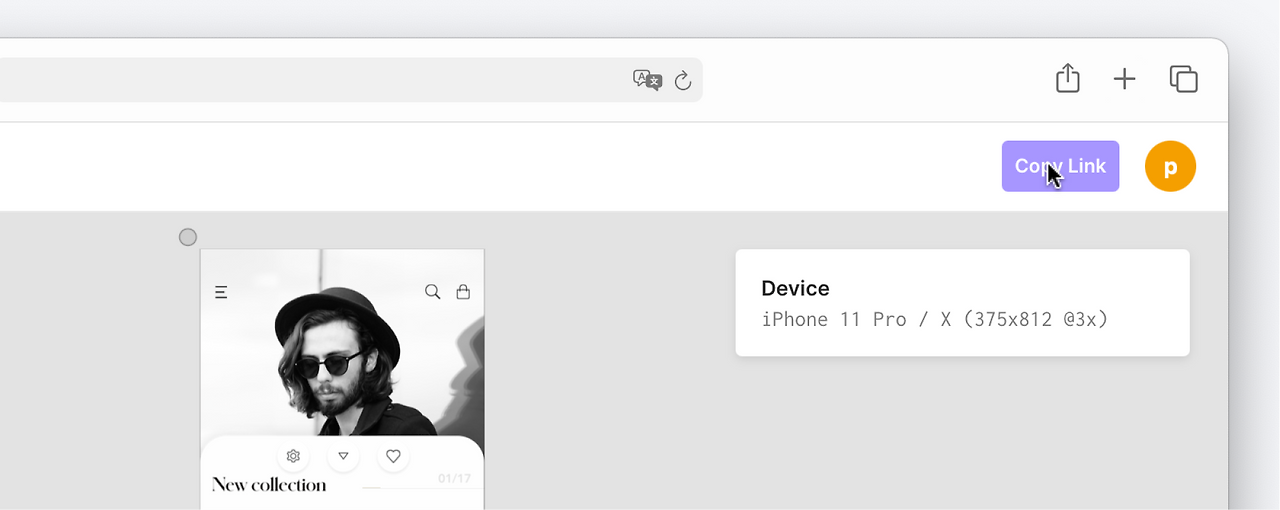Screen dimensions: 1280x510
Task: Click the model photo in preview
Action: click(x=340, y=360)
